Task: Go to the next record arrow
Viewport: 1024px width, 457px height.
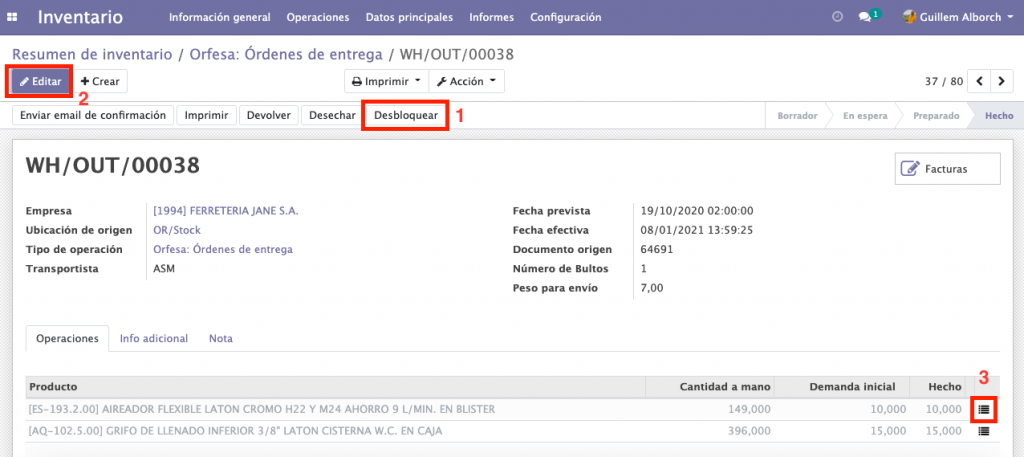Action: 1001,81
